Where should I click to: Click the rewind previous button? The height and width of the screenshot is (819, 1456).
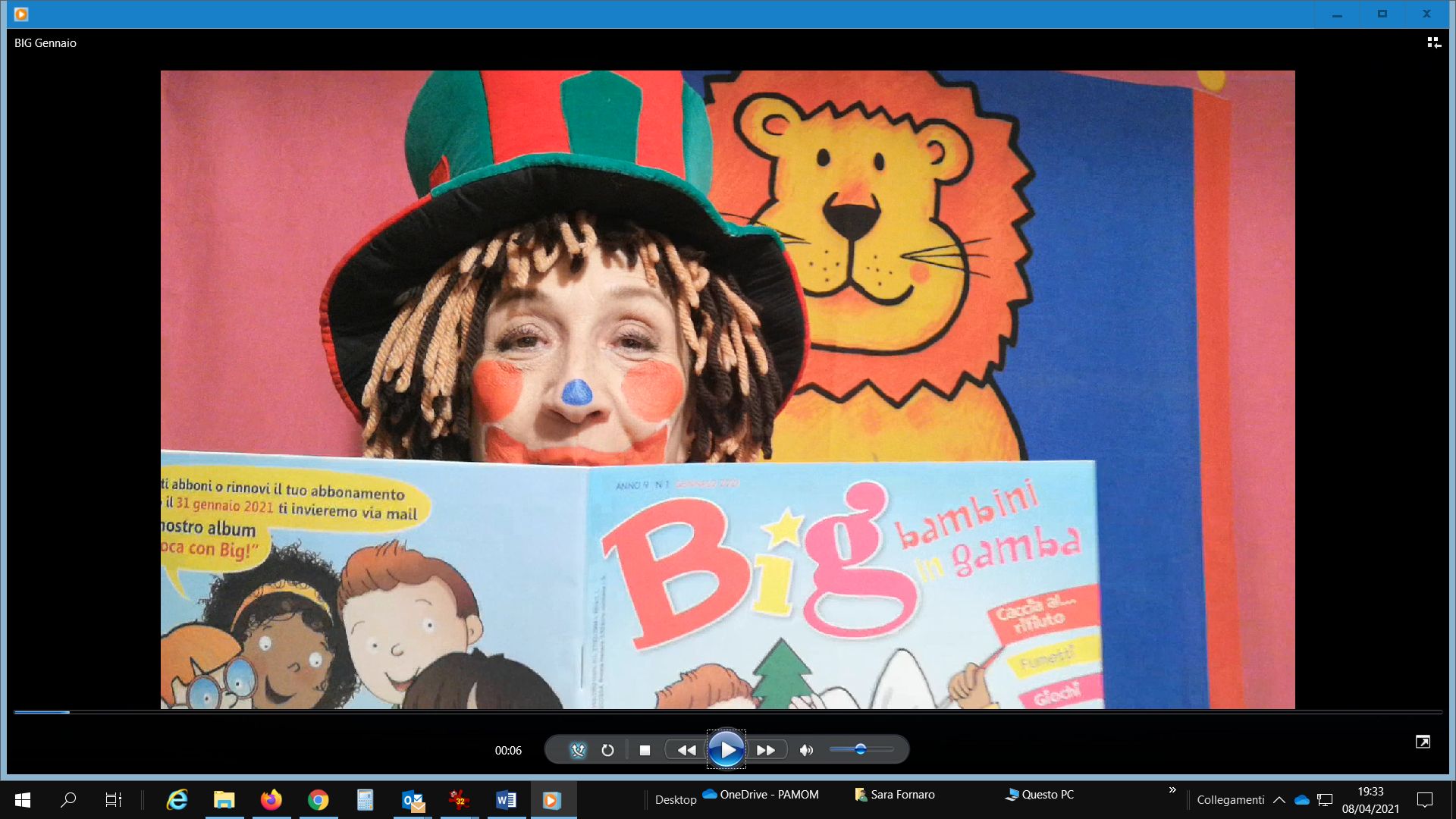(x=686, y=750)
